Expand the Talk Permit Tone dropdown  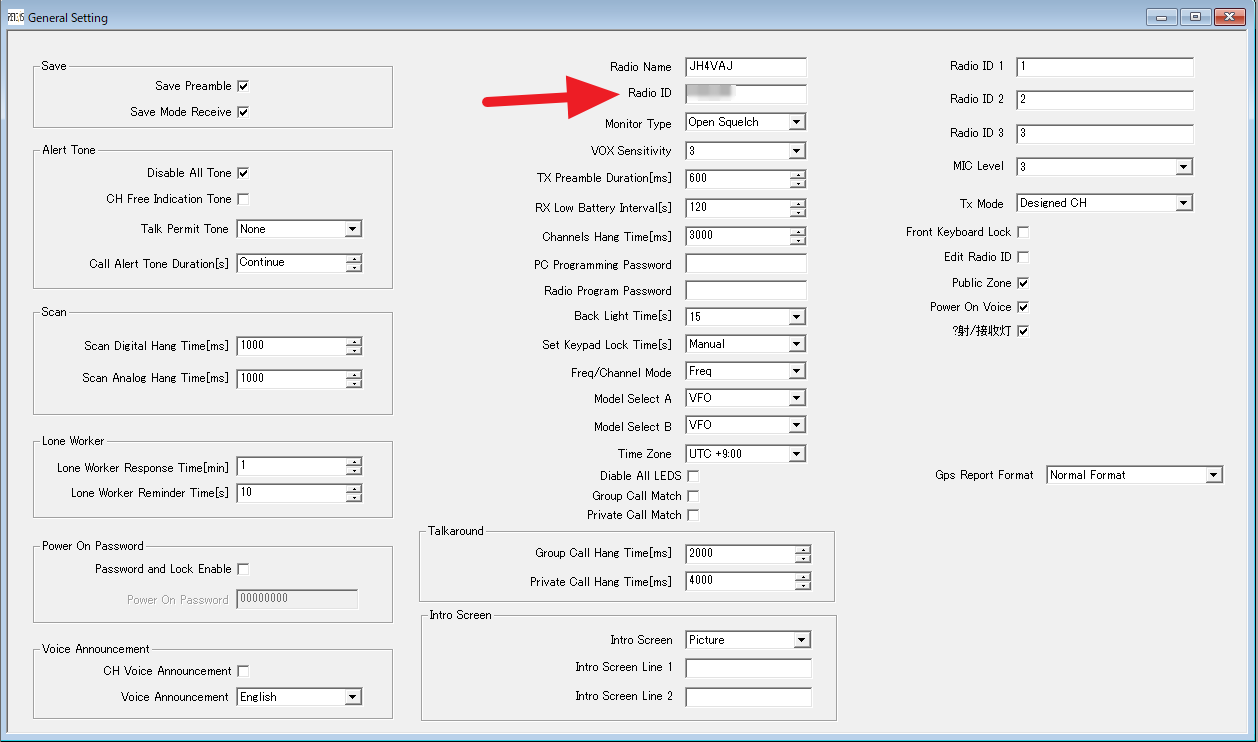click(352, 229)
